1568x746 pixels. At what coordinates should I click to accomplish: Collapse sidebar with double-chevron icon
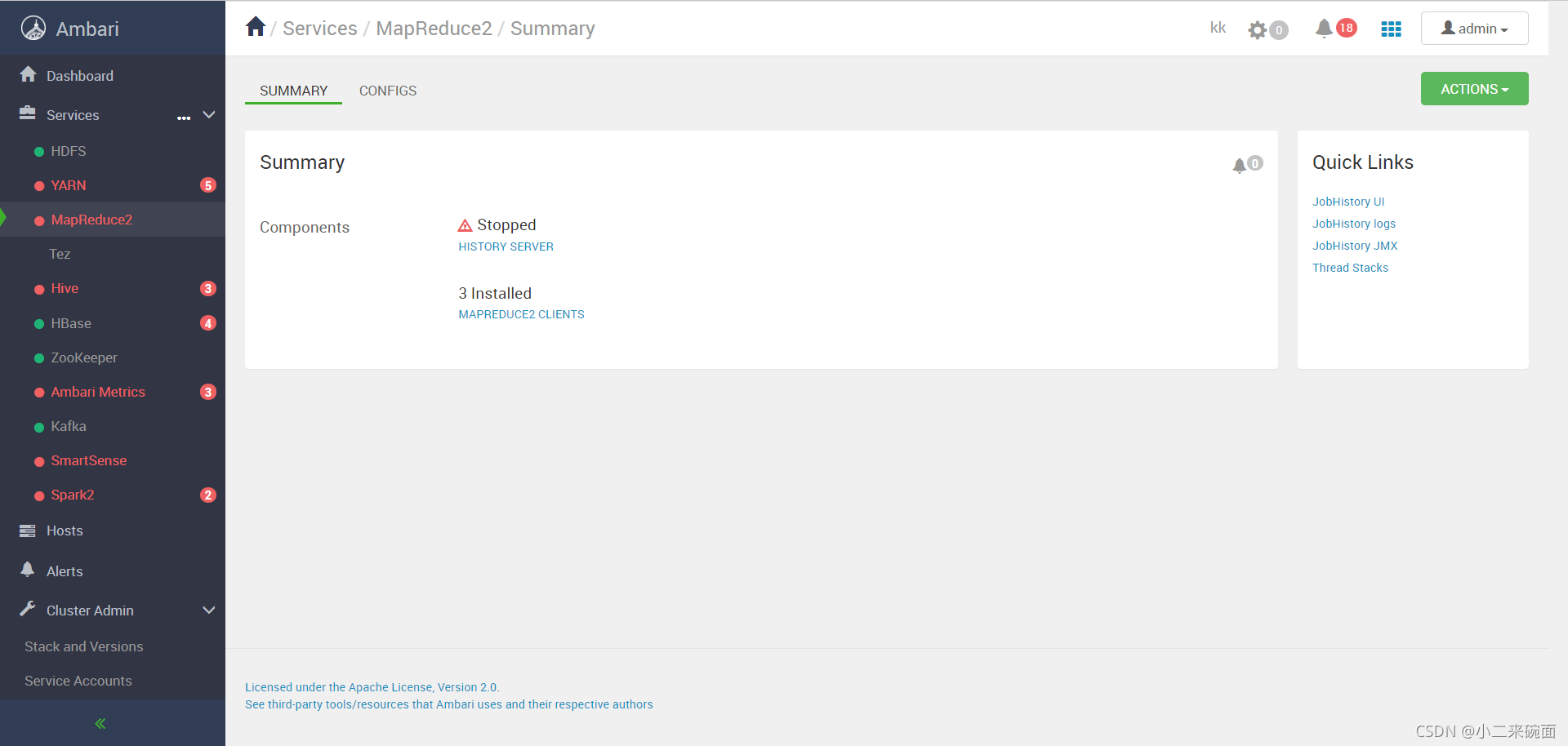(x=100, y=723)
